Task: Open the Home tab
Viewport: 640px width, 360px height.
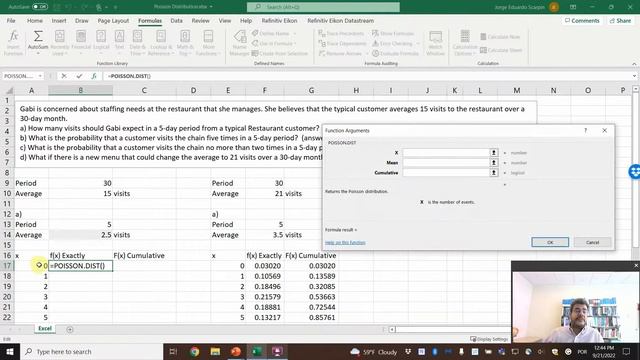Action: (x=35, y=20)
